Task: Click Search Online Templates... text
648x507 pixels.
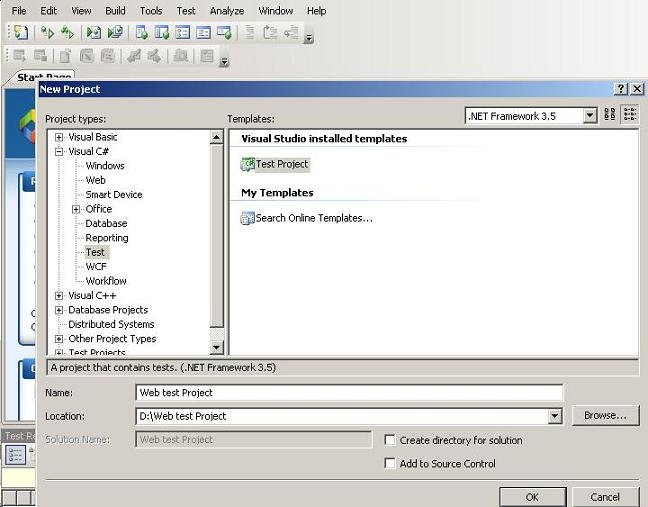Action: pos(314,218)
